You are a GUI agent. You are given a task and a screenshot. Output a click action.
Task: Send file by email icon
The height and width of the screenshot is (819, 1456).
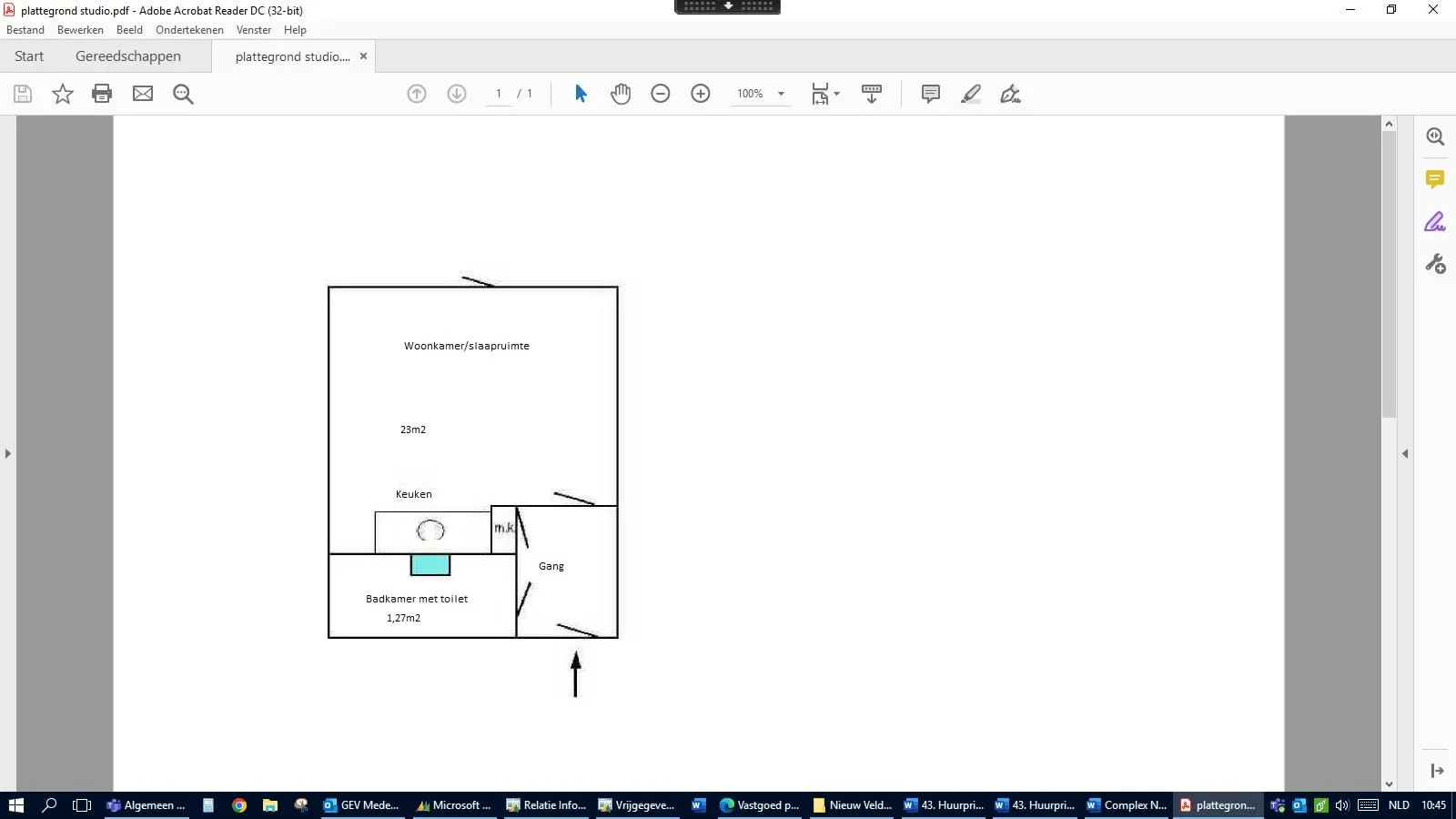tap(143, 94)
